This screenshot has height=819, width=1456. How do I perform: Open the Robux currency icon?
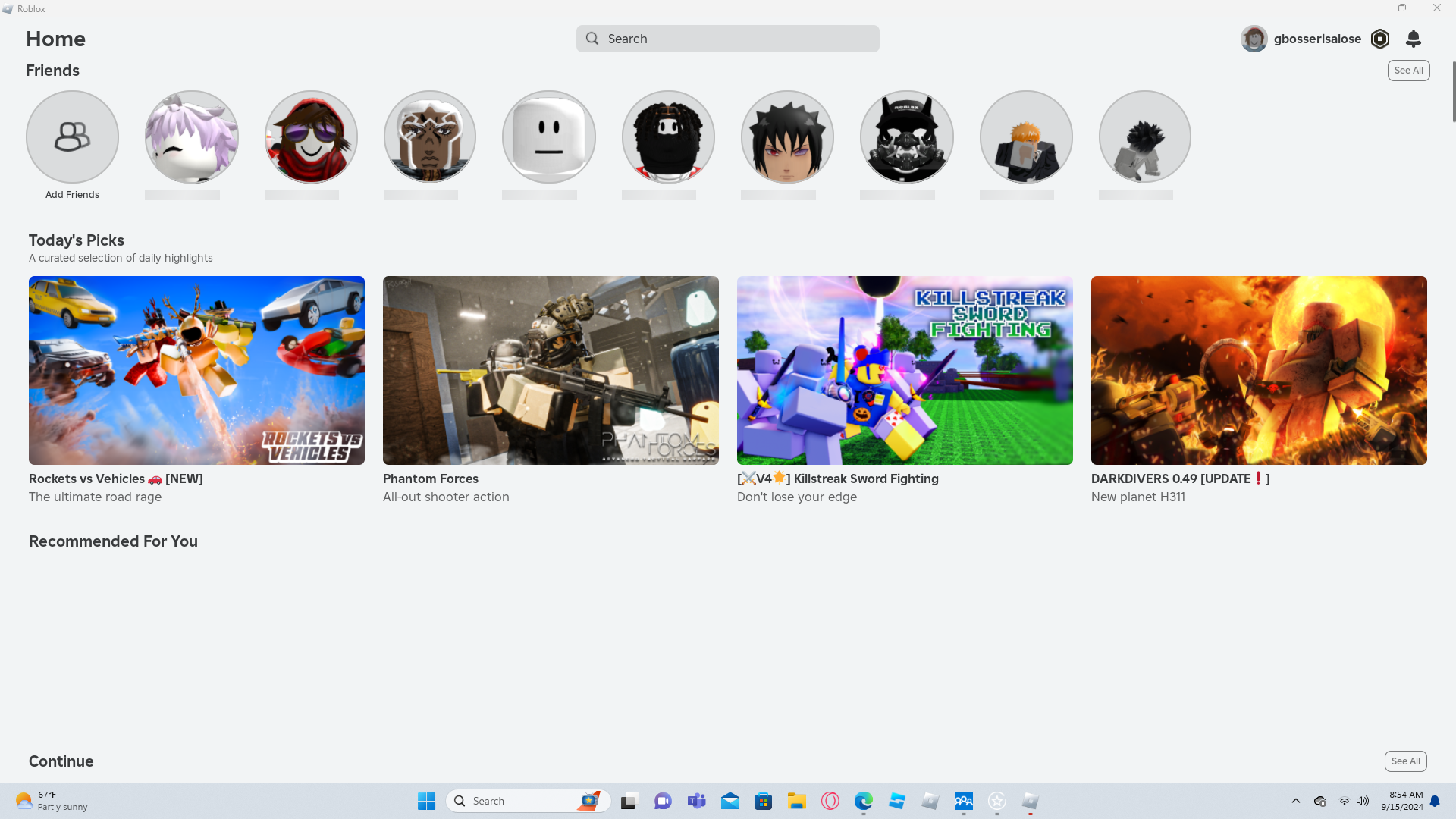tap(1380, 39)
